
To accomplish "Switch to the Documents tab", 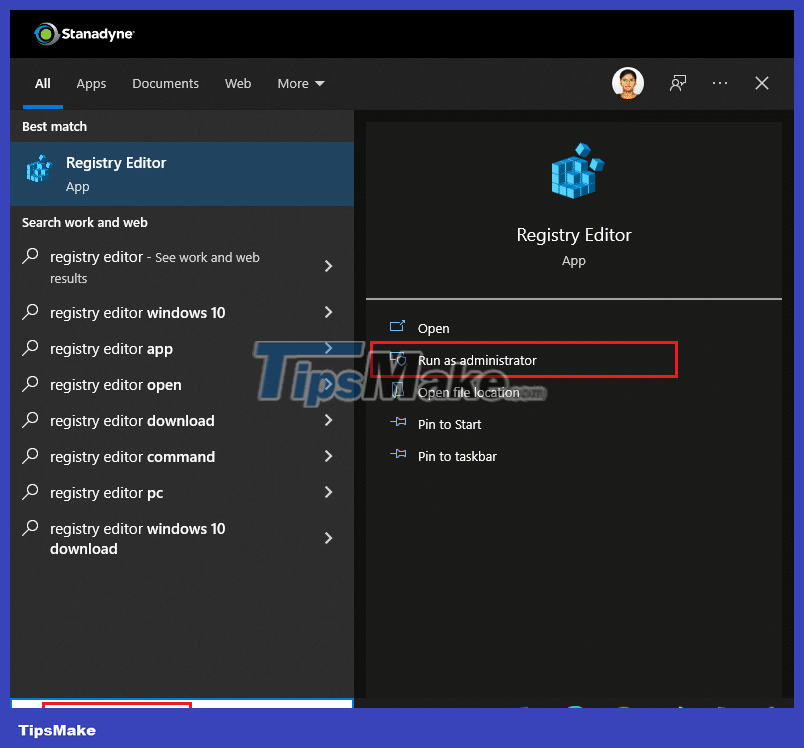I will pos(165,84).
